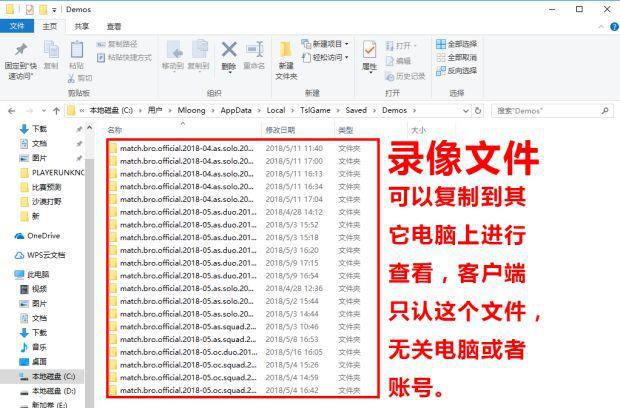Image resolution: width=620 pixels, height=408 pixels.
Task: Open 属性 properties icon
Action: [x=370, y=56]
